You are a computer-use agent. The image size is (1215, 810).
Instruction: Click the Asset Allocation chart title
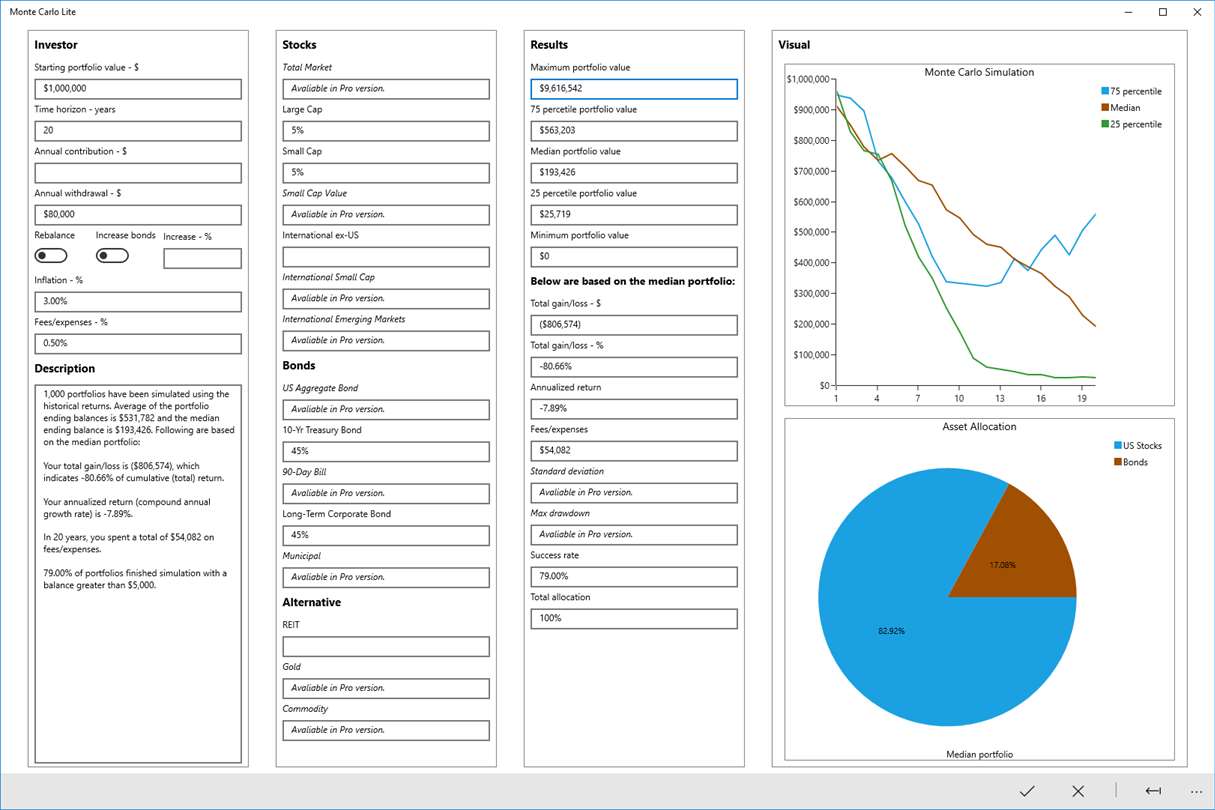[x=979, y=427]
